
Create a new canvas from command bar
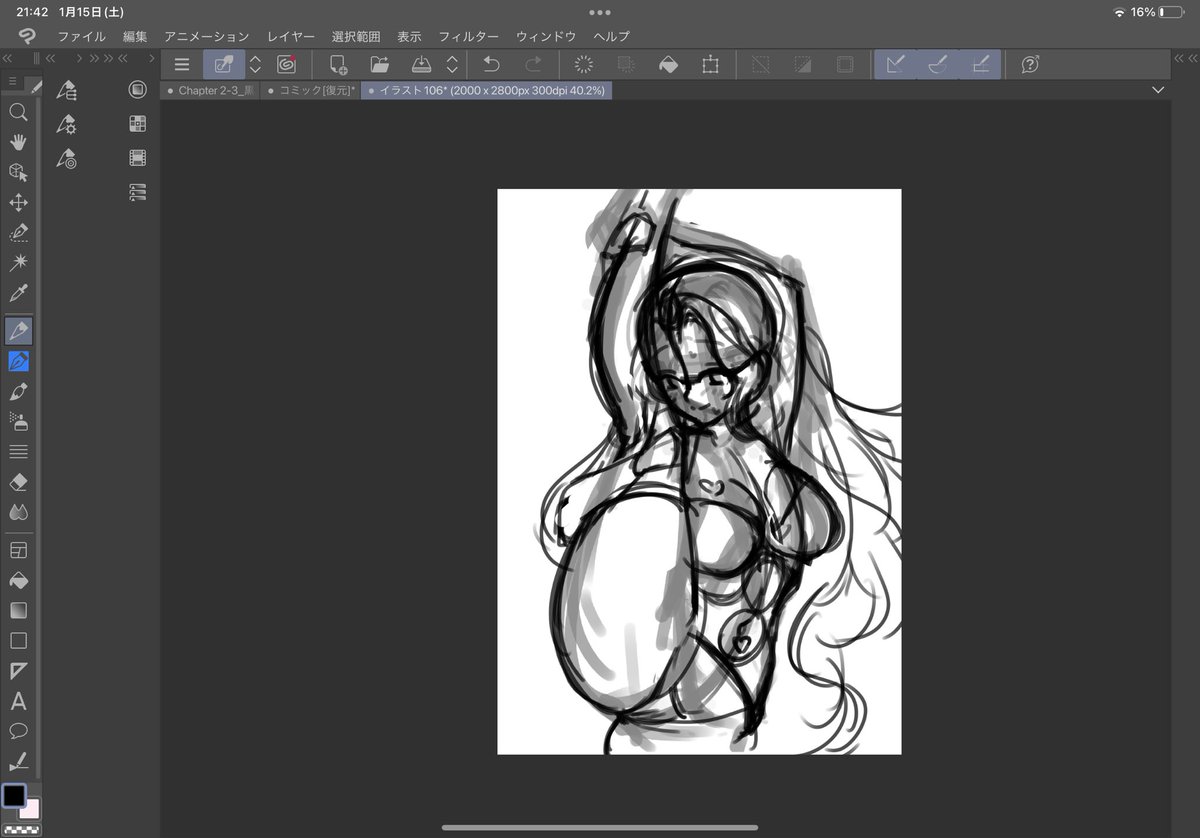pos(338,64)
